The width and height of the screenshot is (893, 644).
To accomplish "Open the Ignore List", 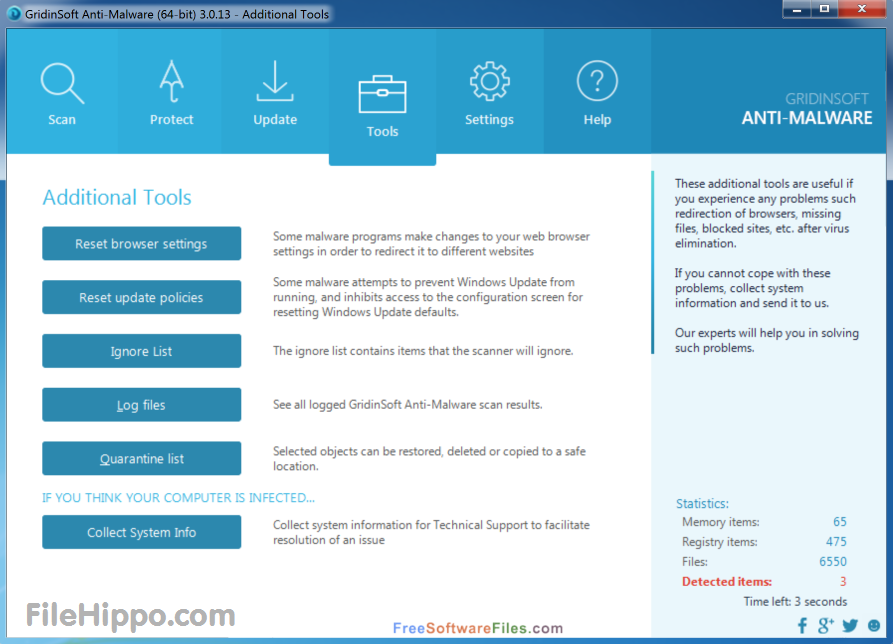I will [x=141, y=351].
